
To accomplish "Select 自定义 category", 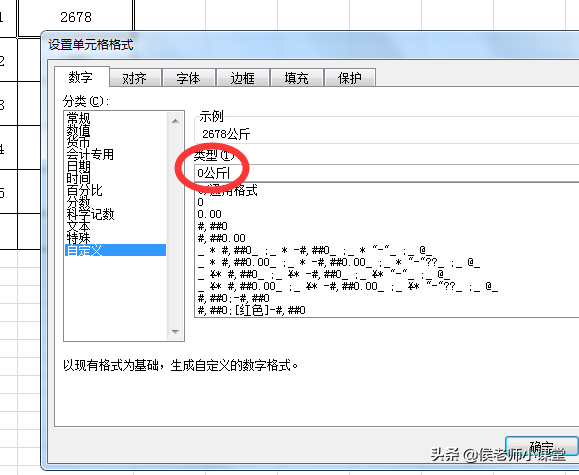I will (x=115, y=250).
